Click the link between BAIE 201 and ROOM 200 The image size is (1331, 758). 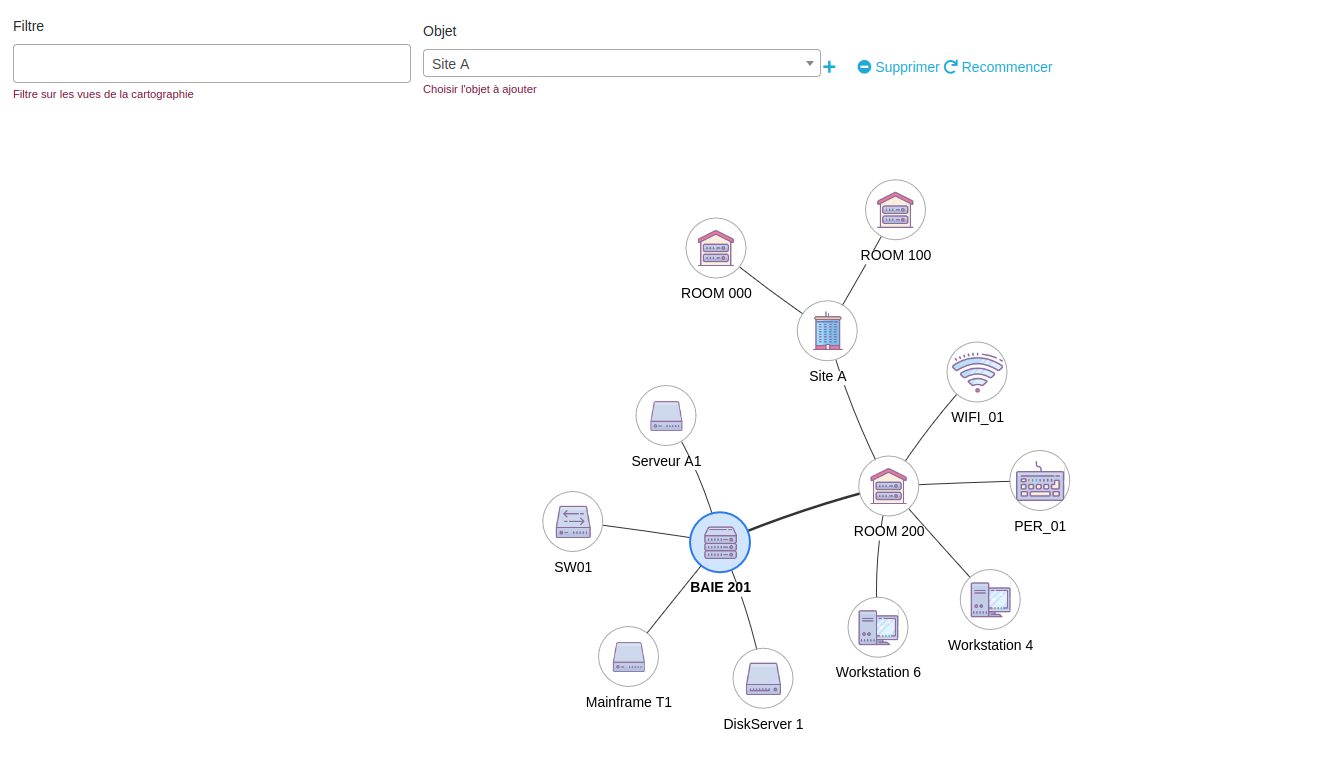point(803,511)
